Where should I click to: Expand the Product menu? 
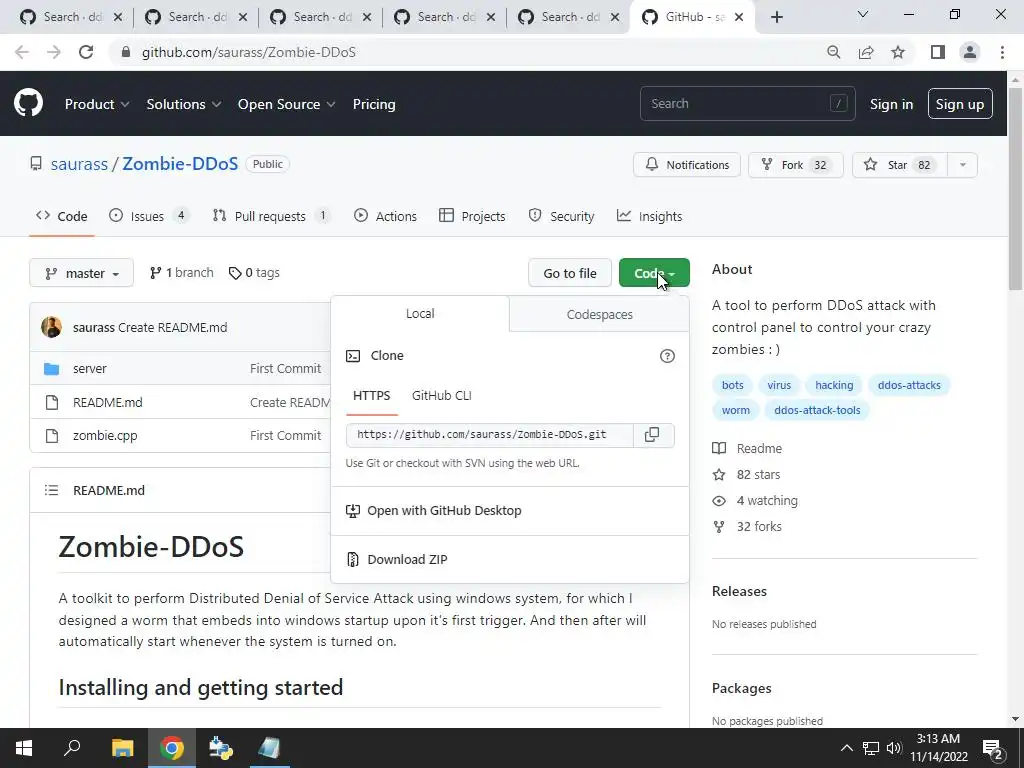97,104
